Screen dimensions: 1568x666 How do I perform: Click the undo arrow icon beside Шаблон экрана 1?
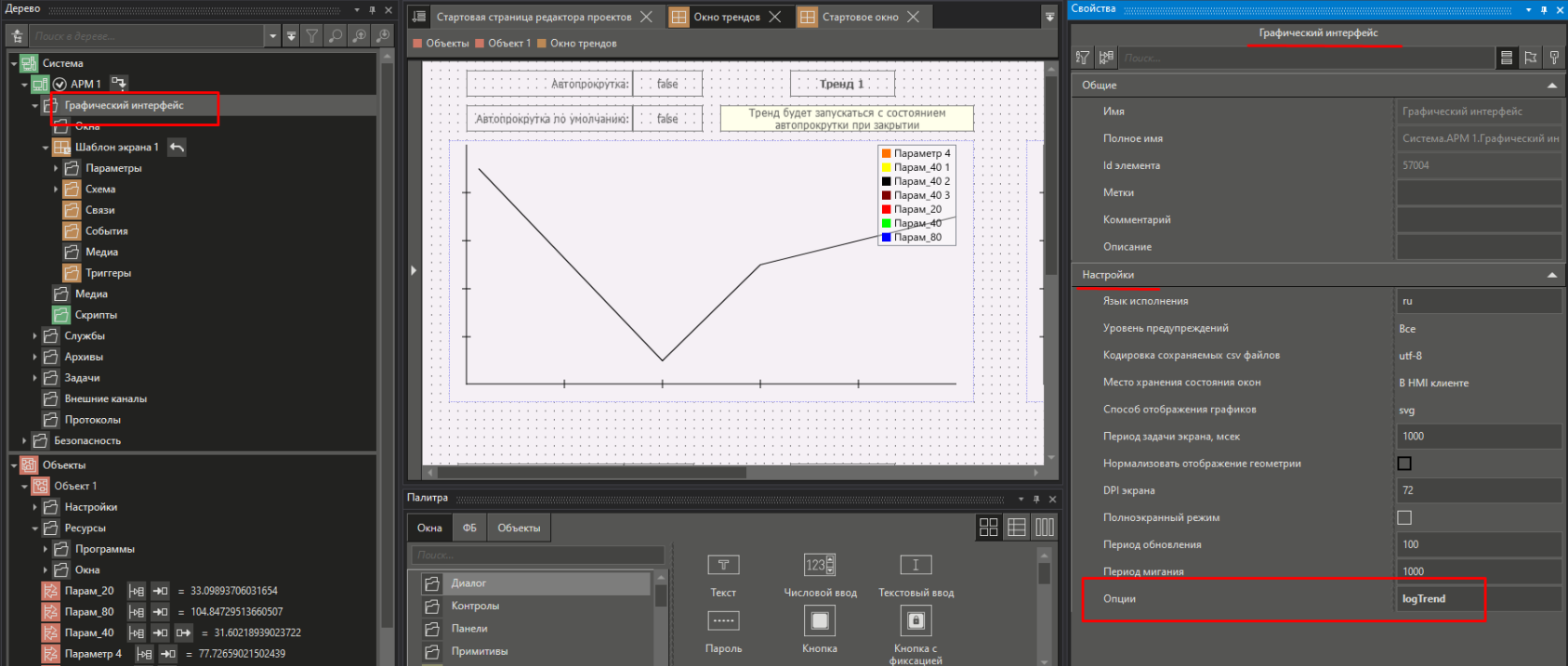coord(177,147)
